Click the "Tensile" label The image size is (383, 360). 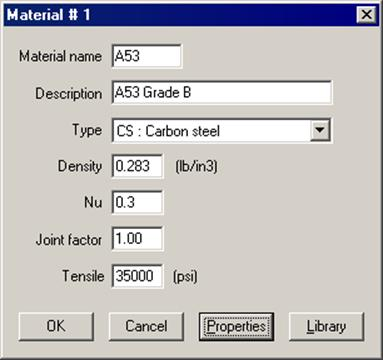[x=83, y=276]
